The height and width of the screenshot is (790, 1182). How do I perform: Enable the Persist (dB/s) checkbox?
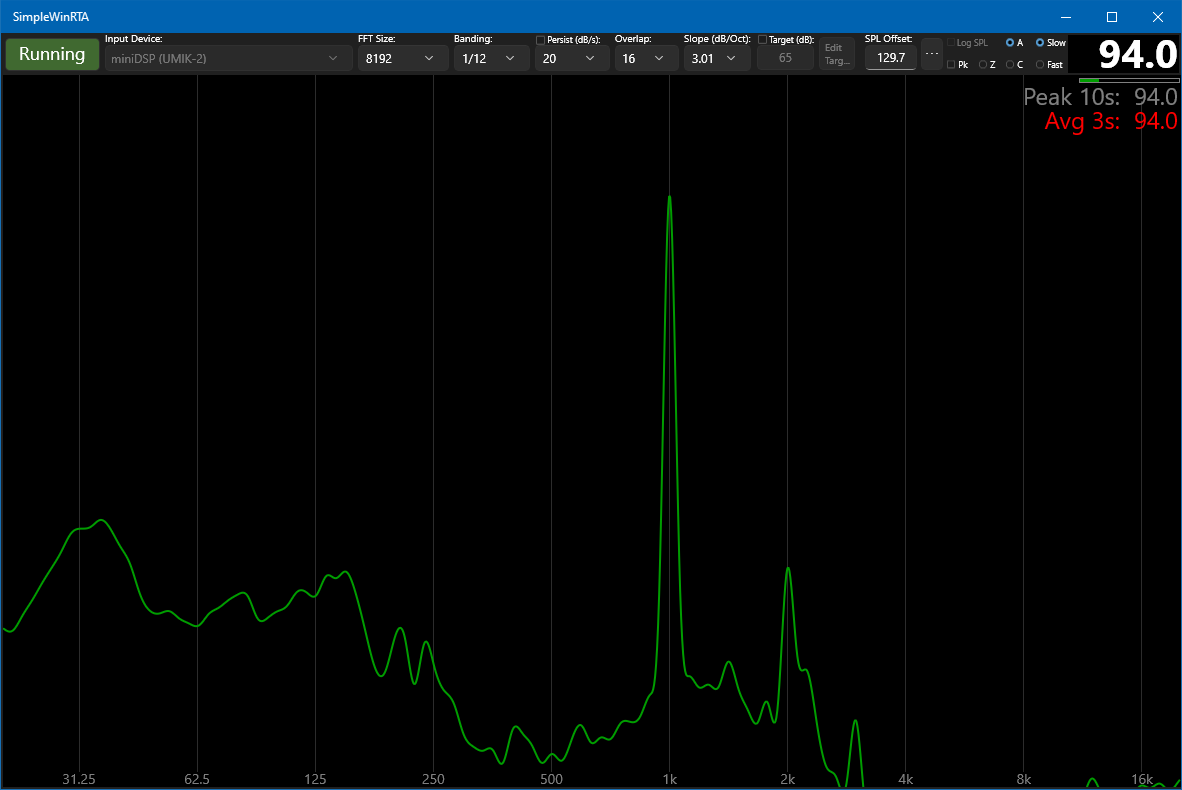pyautogui.click(x=540, y=40)
